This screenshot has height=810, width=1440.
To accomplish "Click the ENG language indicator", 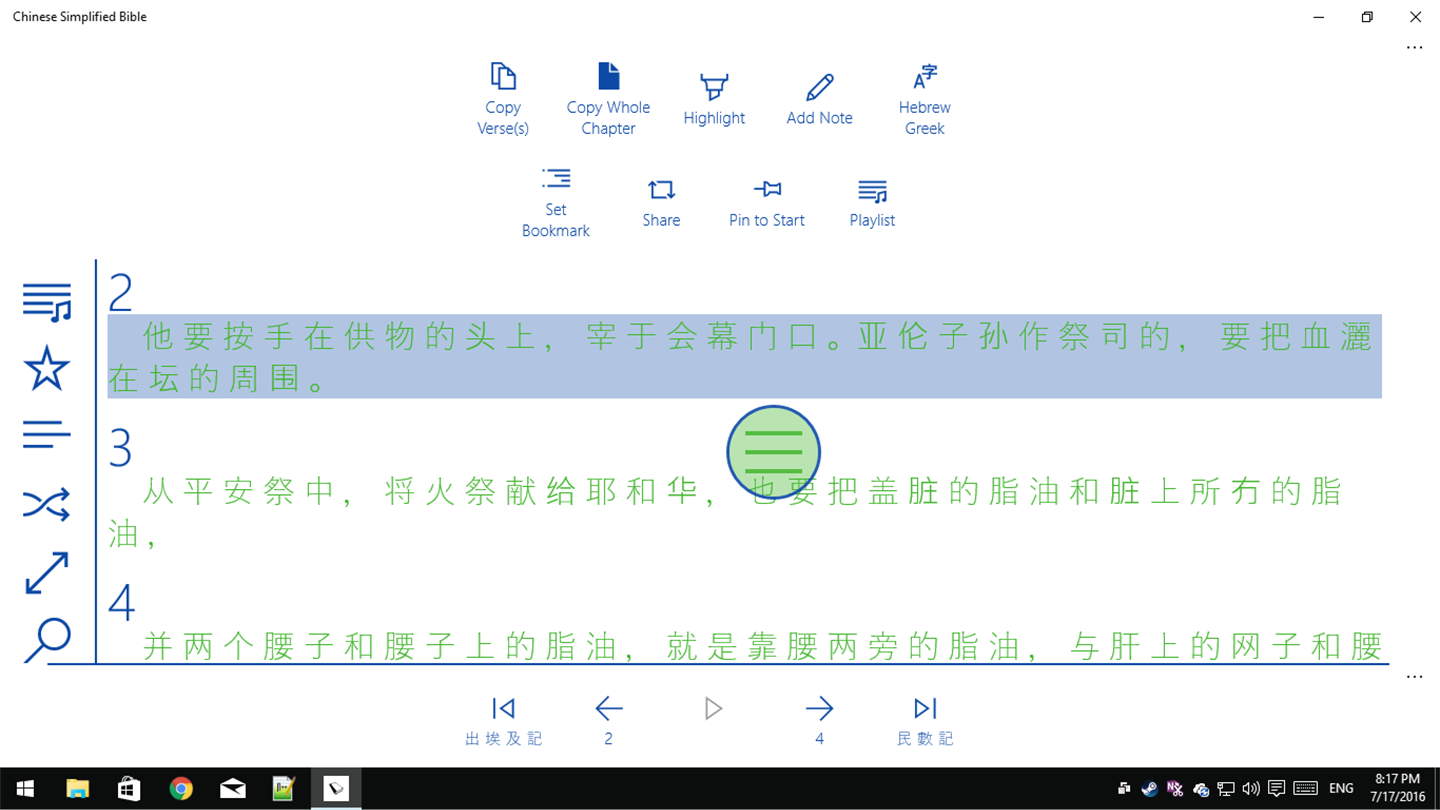I will coord(1342,789).
